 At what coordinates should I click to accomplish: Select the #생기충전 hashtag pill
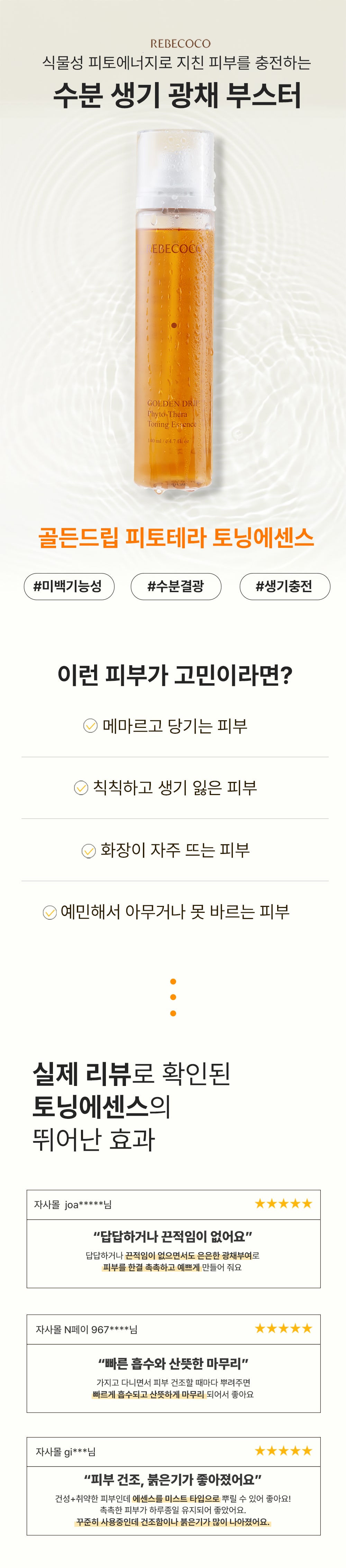284,586
